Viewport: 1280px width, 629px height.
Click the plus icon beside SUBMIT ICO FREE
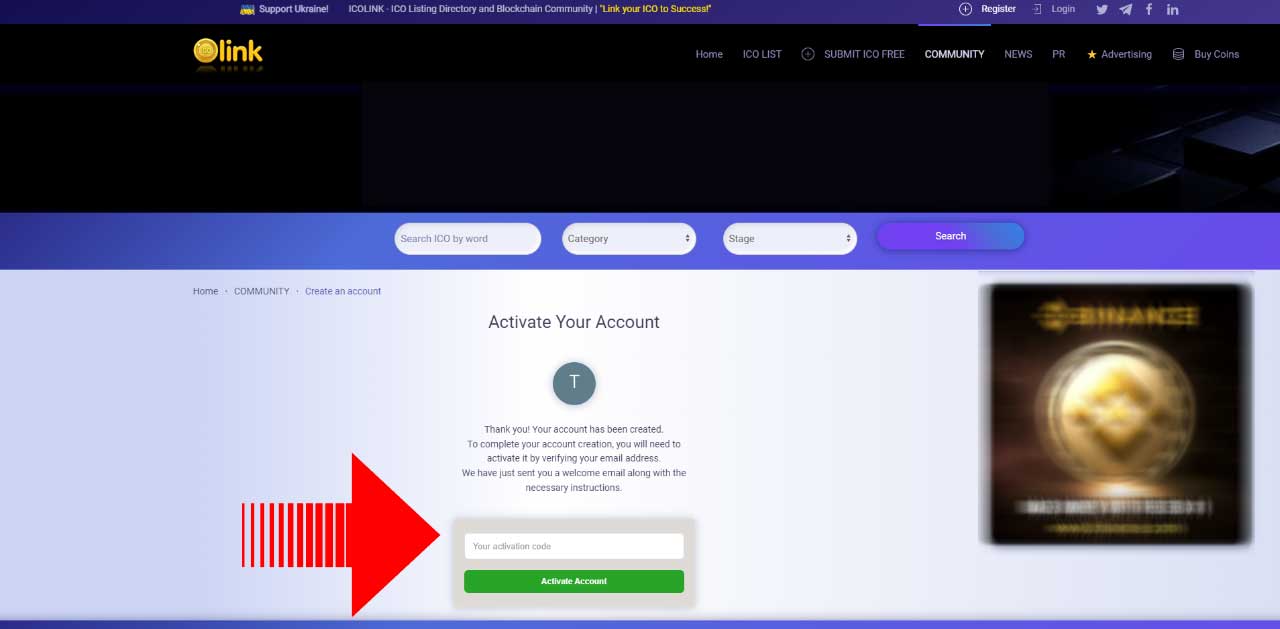(x=808, y=54)
